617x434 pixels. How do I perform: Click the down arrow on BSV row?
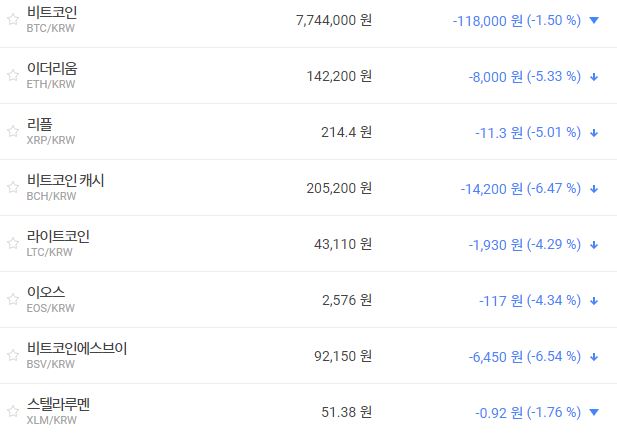(x=594, y=356)
